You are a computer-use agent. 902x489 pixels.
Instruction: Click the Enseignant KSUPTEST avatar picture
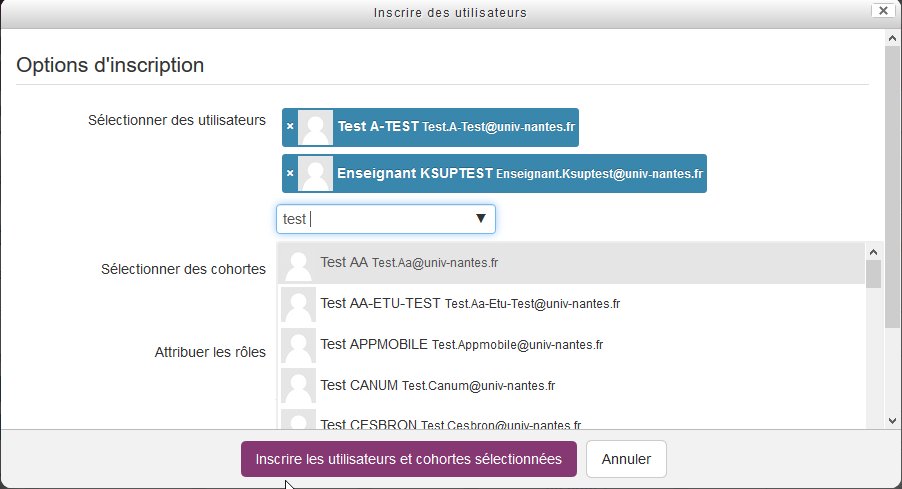[x=316, y=173]
